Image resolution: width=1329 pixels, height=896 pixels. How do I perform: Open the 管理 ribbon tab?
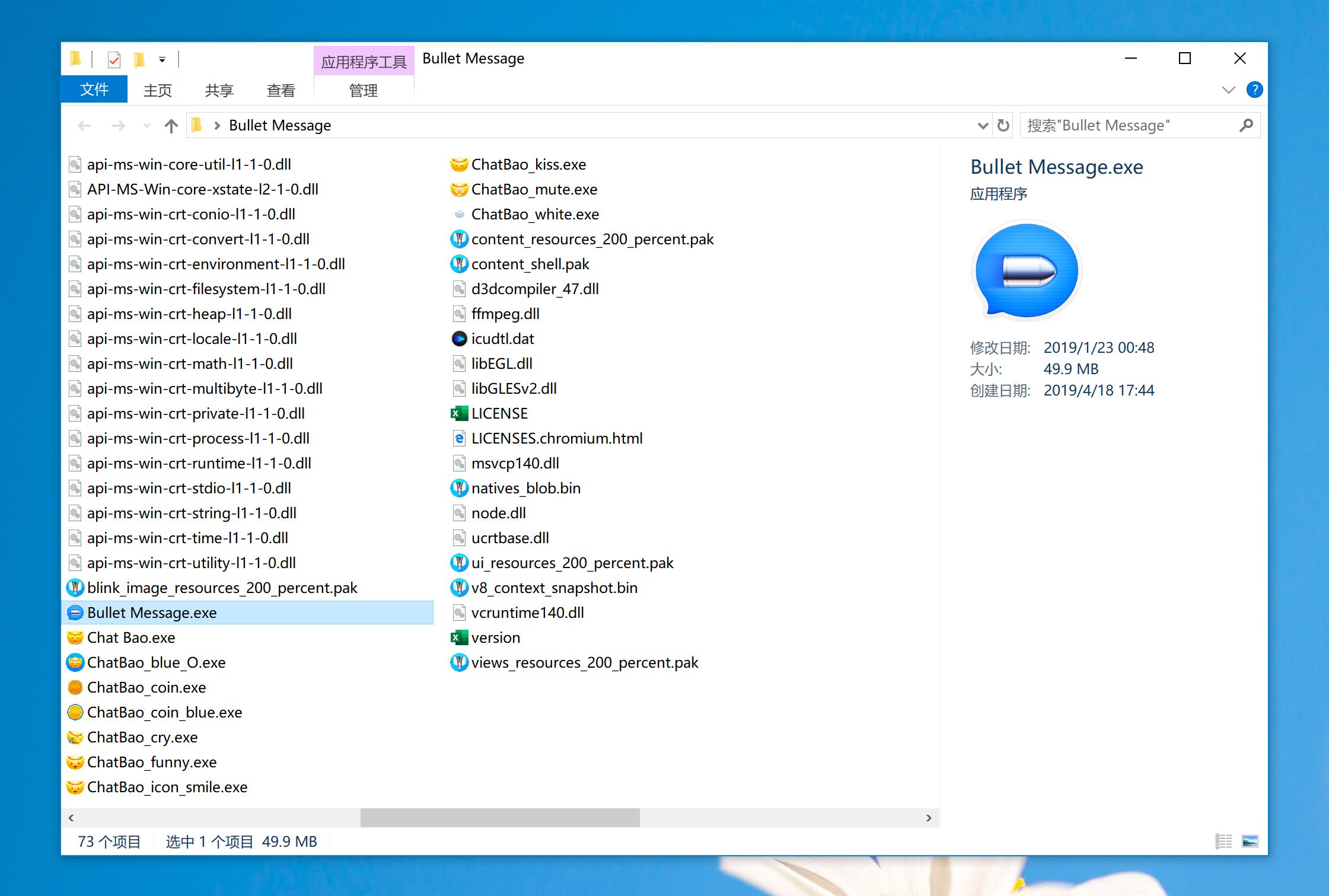point(364,90)
